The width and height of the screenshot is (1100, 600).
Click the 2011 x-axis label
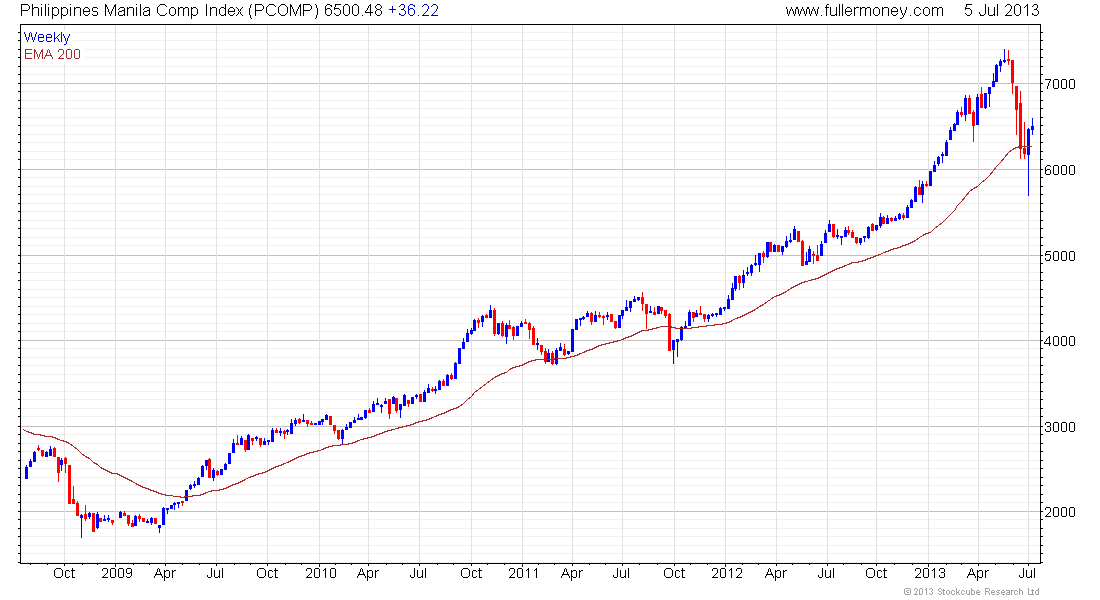point(523,573)
